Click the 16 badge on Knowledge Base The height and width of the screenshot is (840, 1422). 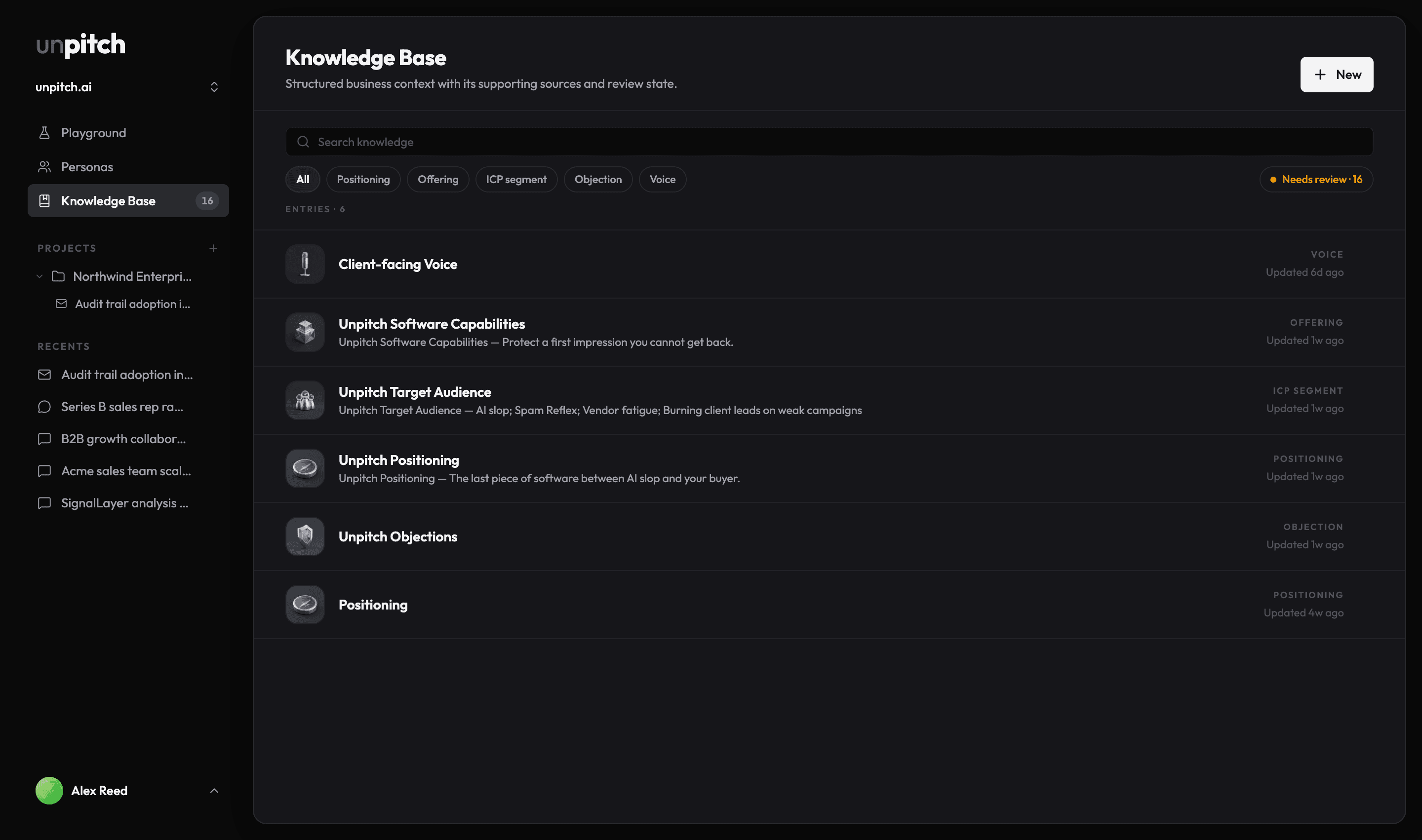pyautogui.click(x=207, y=200)
